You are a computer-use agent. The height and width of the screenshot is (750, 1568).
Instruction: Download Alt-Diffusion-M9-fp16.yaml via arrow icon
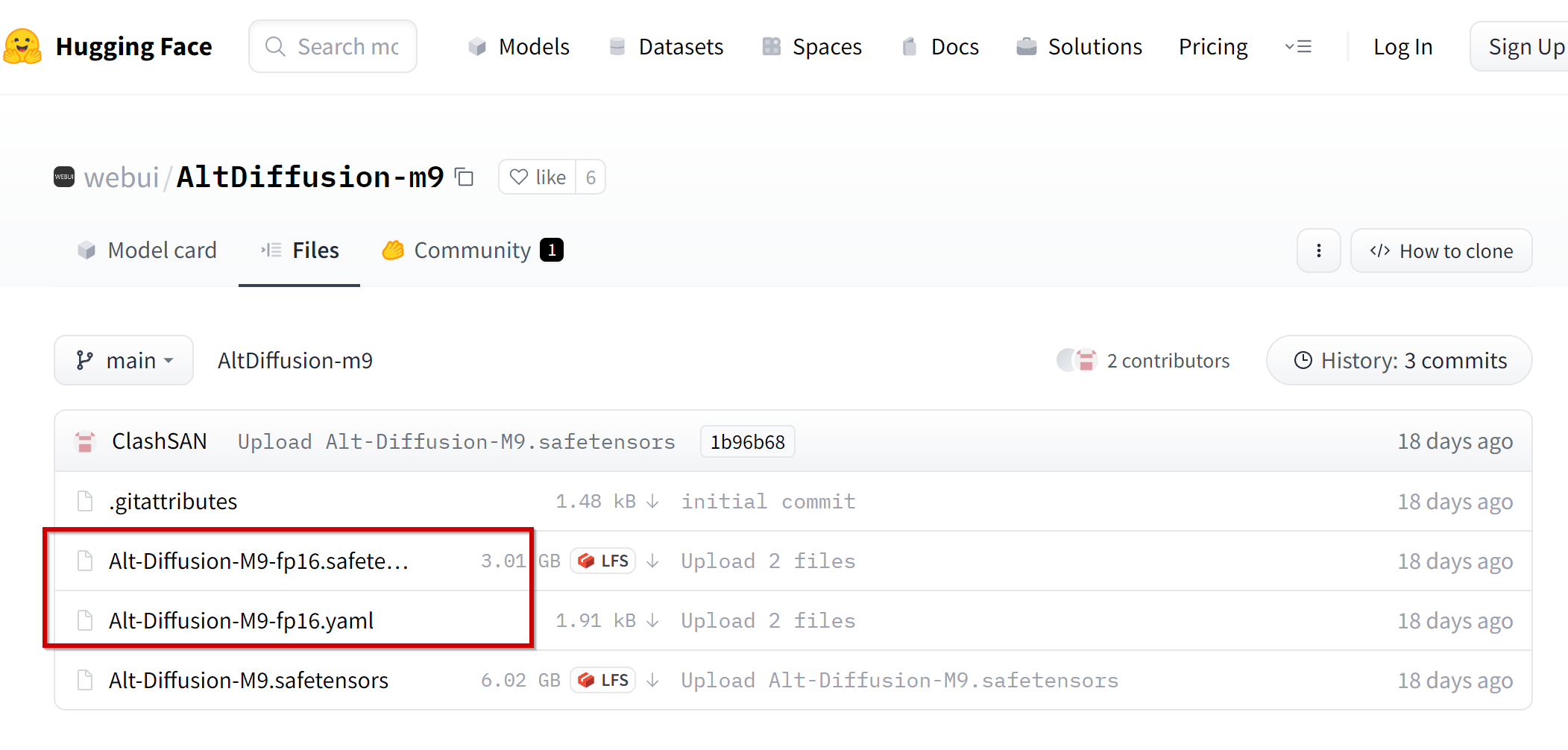pos(652,620)
